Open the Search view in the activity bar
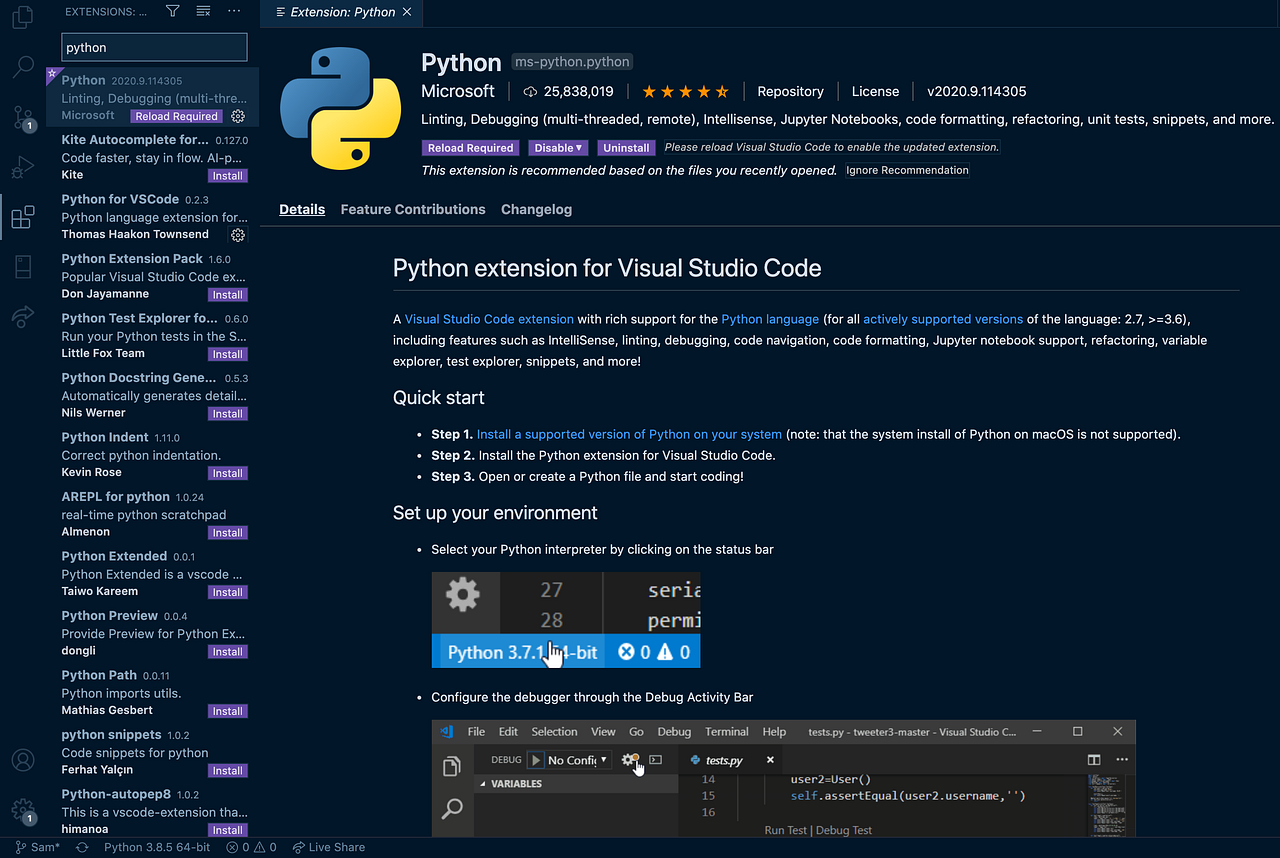The height and width of the screenshot is (858, 1280). 22,67
